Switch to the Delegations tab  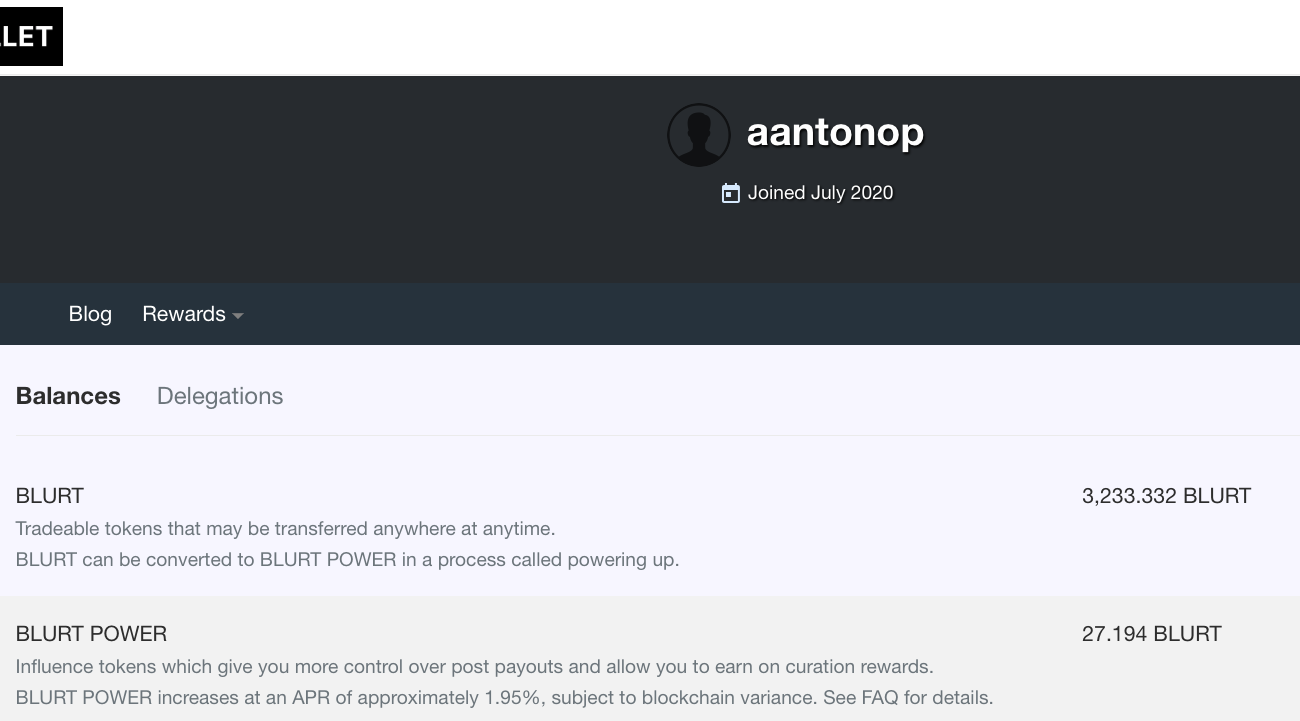click(x=220, y=396)
